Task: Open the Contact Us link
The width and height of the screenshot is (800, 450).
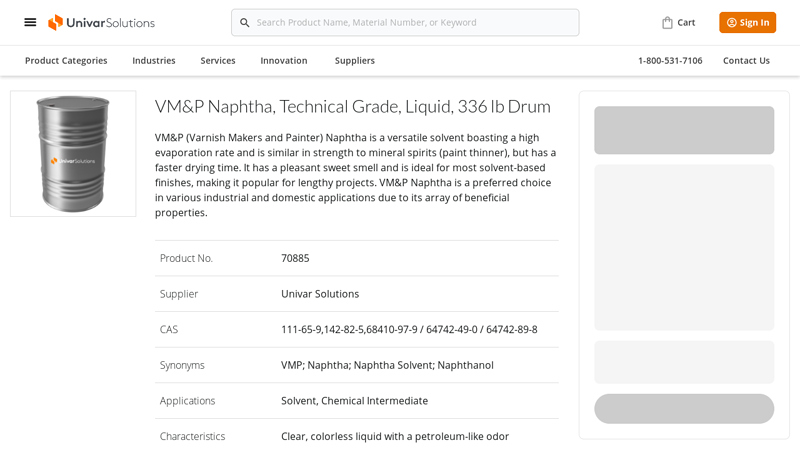Action: tap(746, 61)
